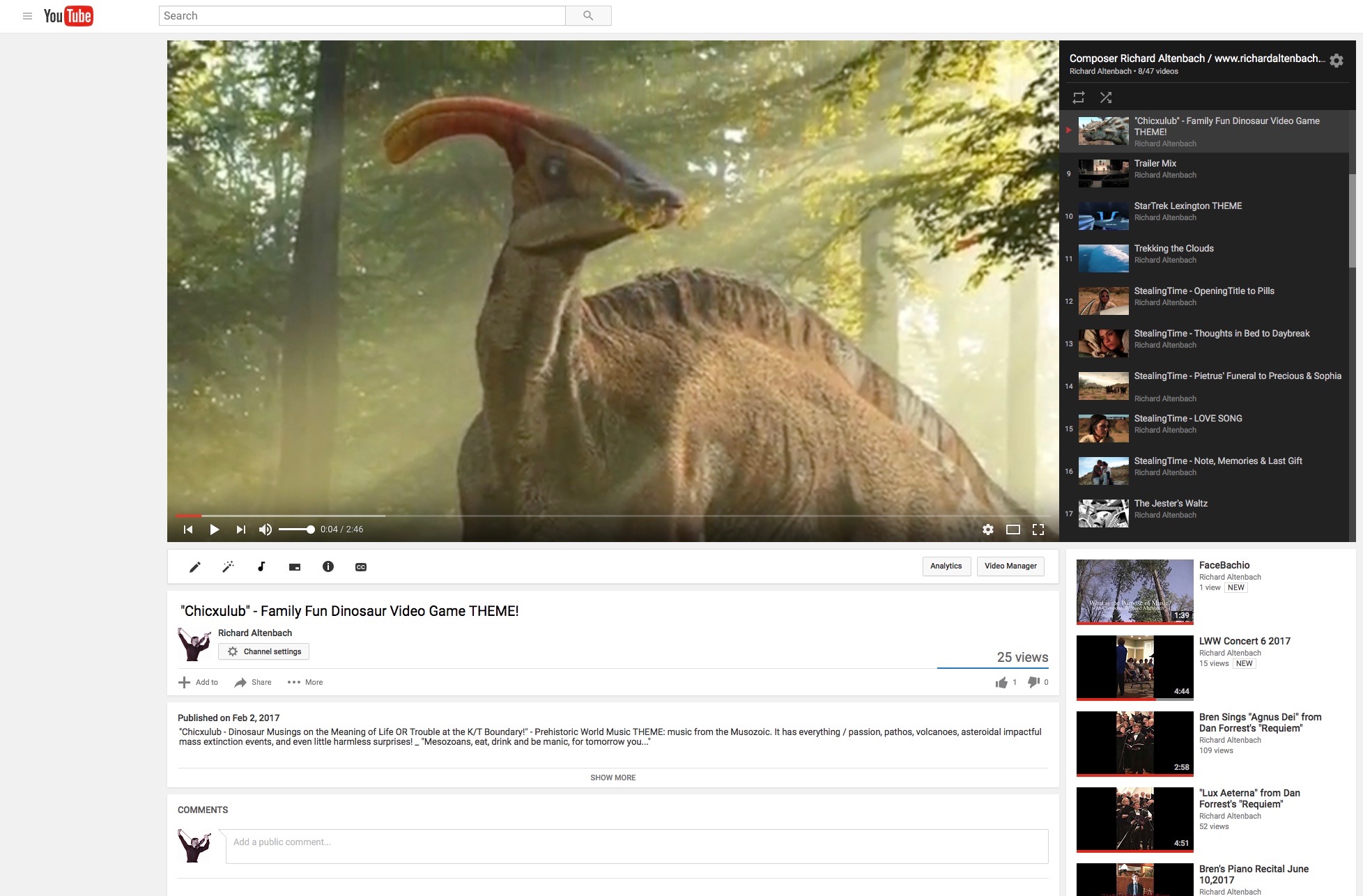
Task: Open Subtitles CC editor
Action: 361,567
